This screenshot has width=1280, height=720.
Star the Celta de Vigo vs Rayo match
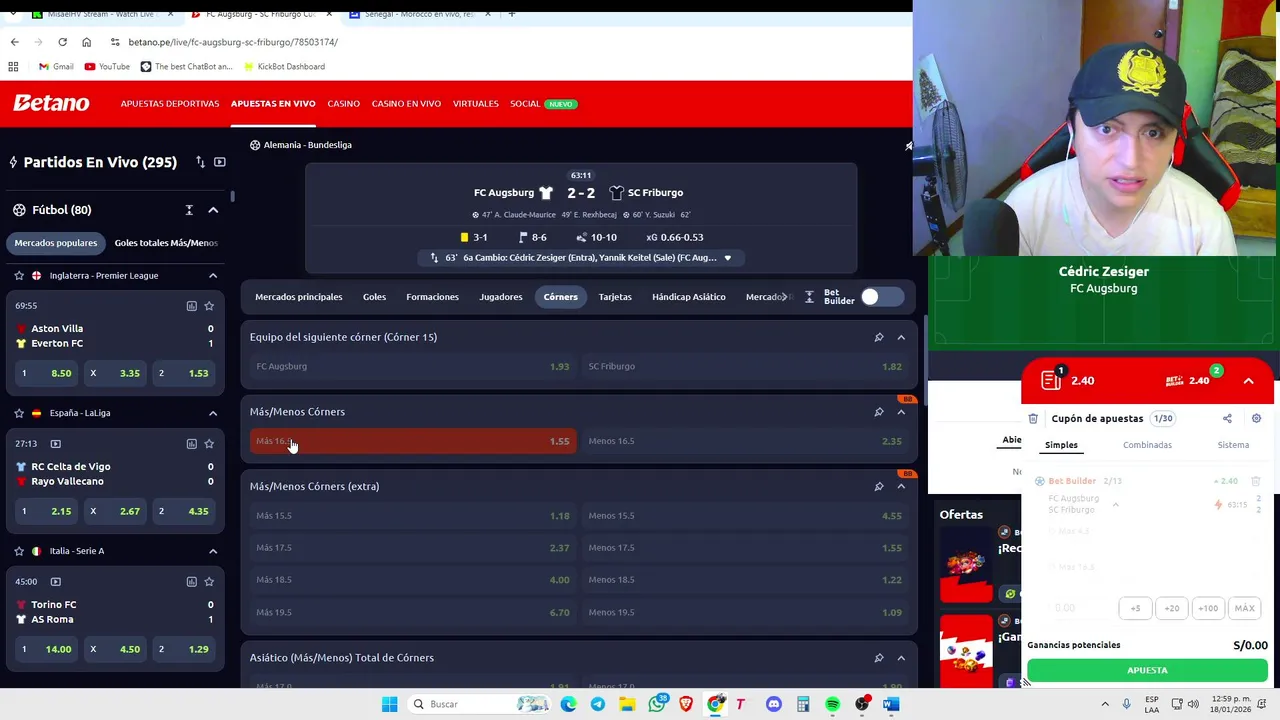click(209, 444)
